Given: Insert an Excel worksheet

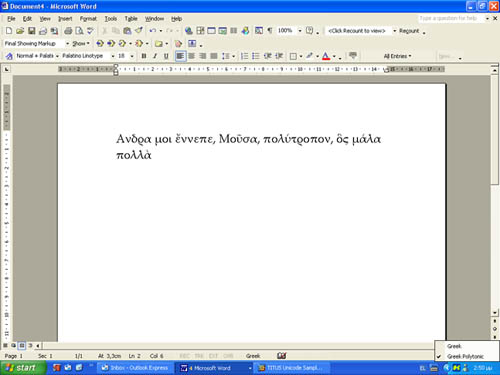Looking at the screenshot, I should [222, 31].
